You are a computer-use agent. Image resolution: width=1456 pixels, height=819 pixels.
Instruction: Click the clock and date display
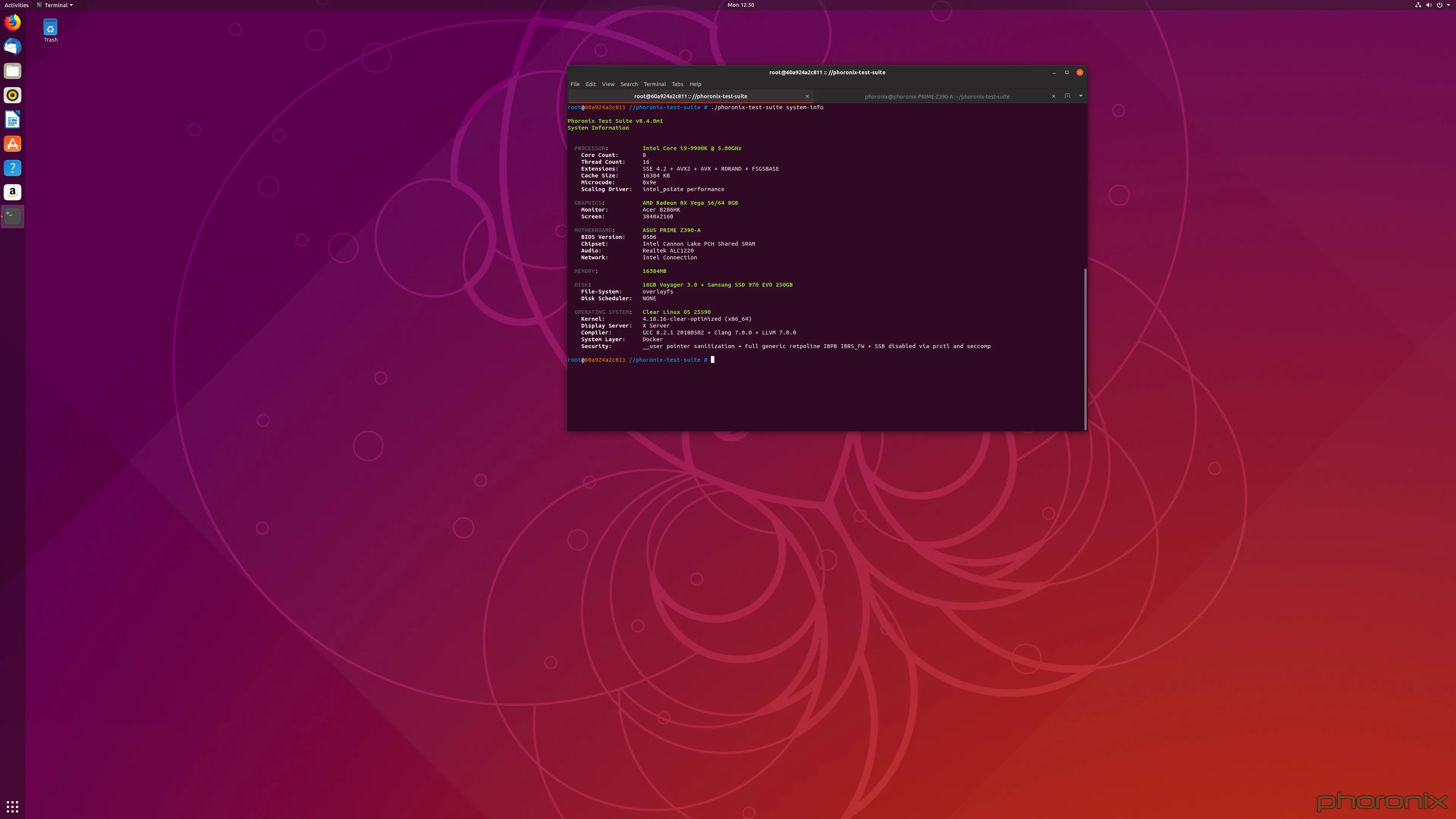pyautogui.click(x=740, y=5)
